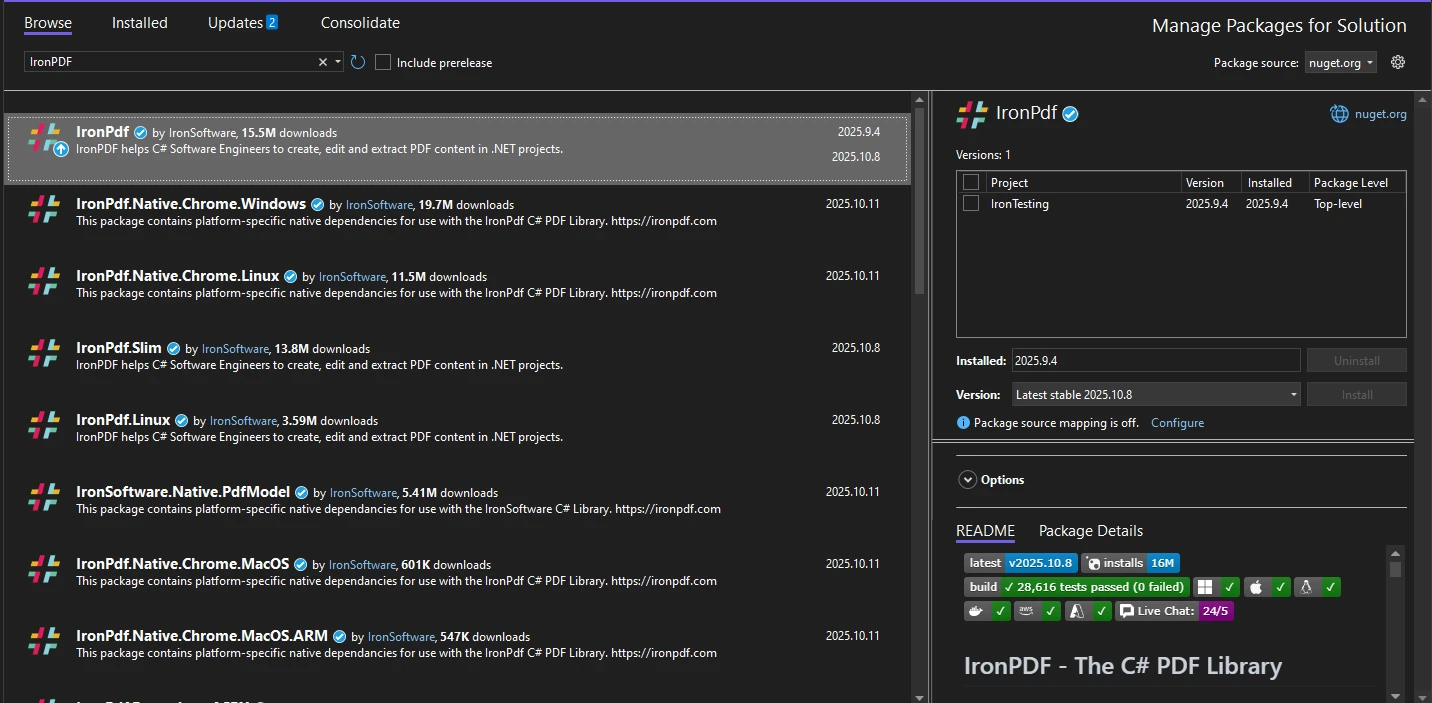Open the Package source dropdown
Screen dimensions: 1432x703
(1340, 62)
